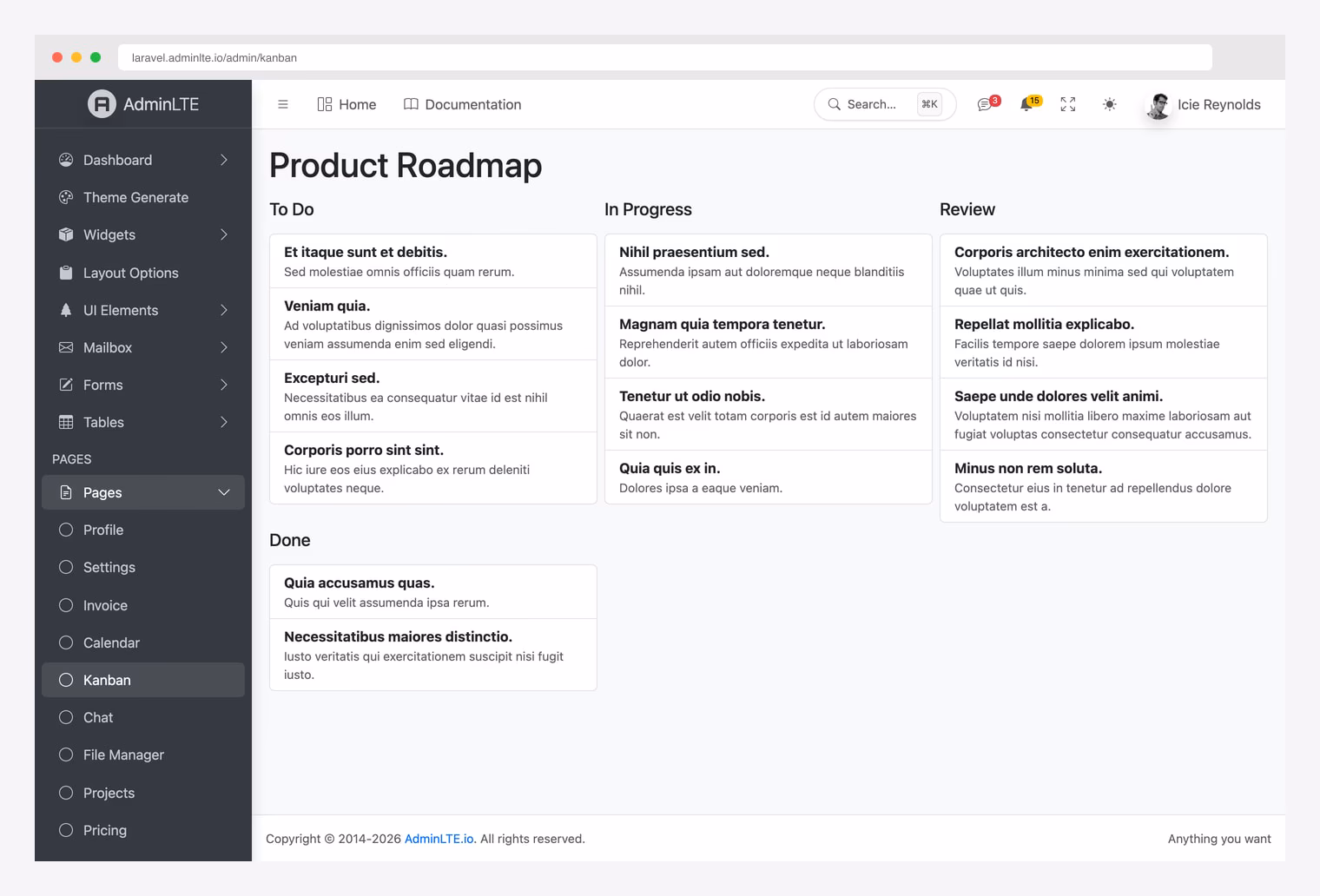Collapse the Pages submenu chevron
Image resolution: width=1320 pixels, height=896 pixels.
pos(224,492)
